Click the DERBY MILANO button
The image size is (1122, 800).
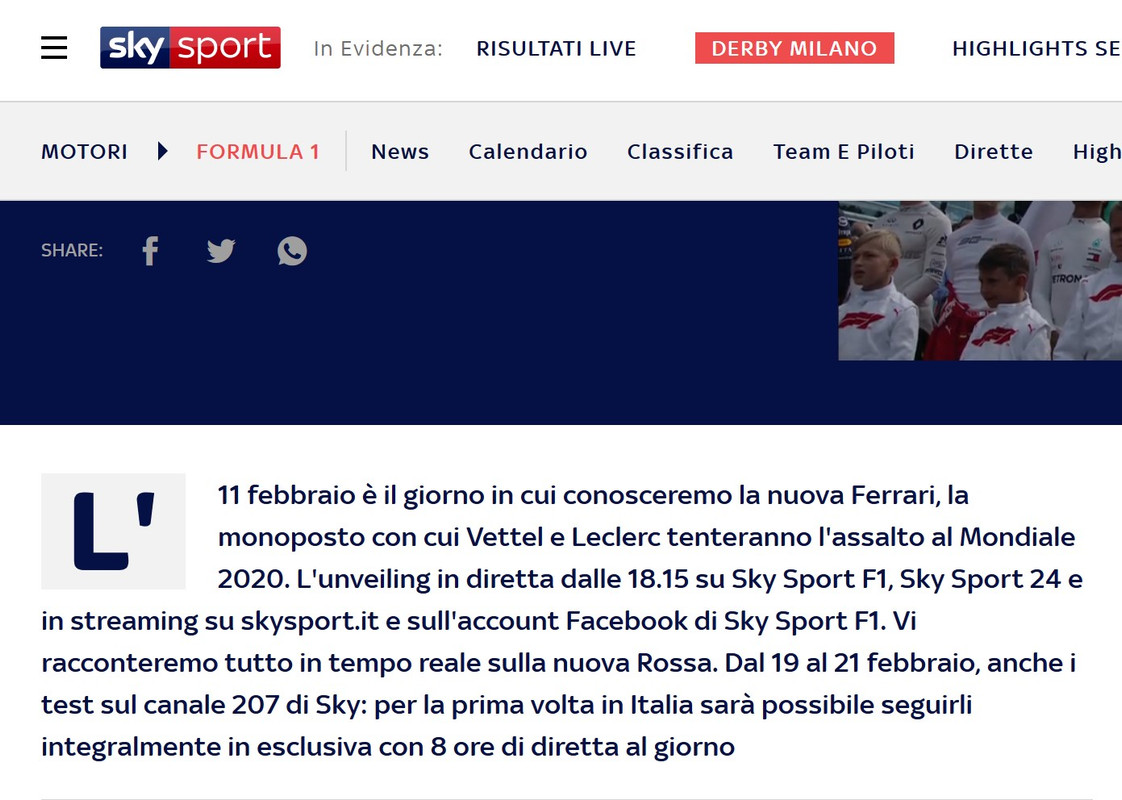(794, 48)
